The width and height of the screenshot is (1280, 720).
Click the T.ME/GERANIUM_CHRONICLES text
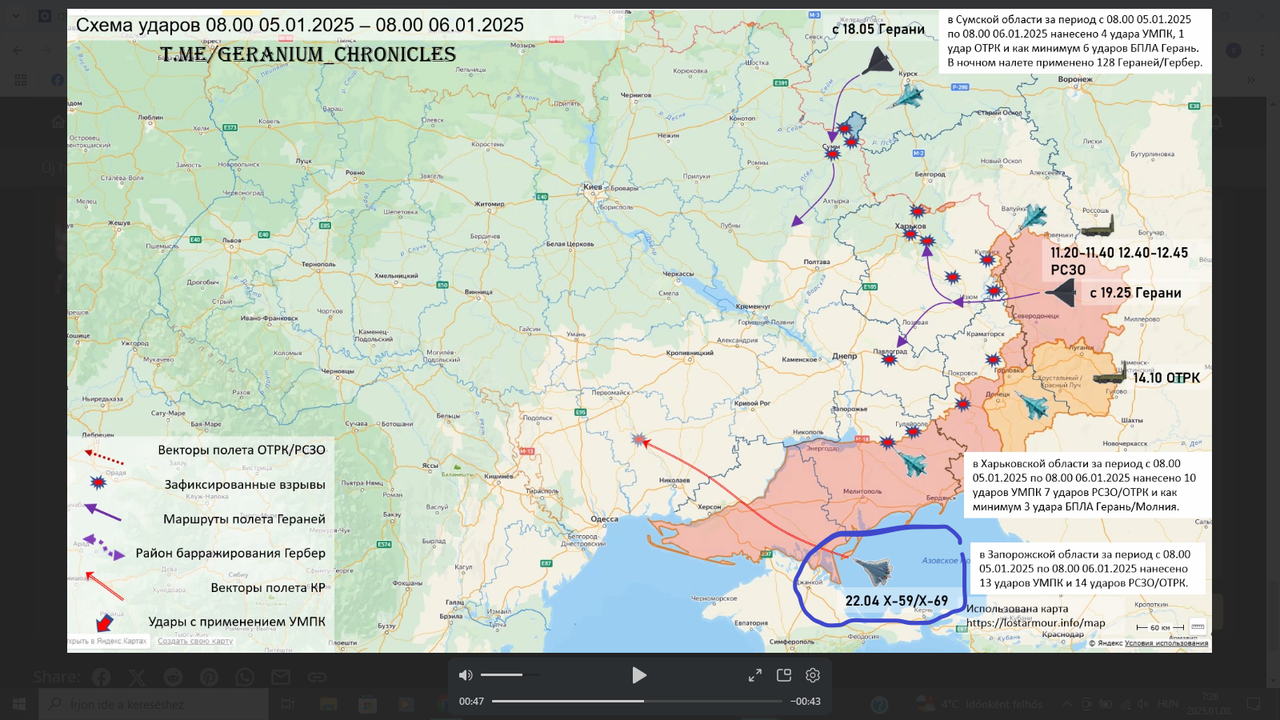[308, 55]
